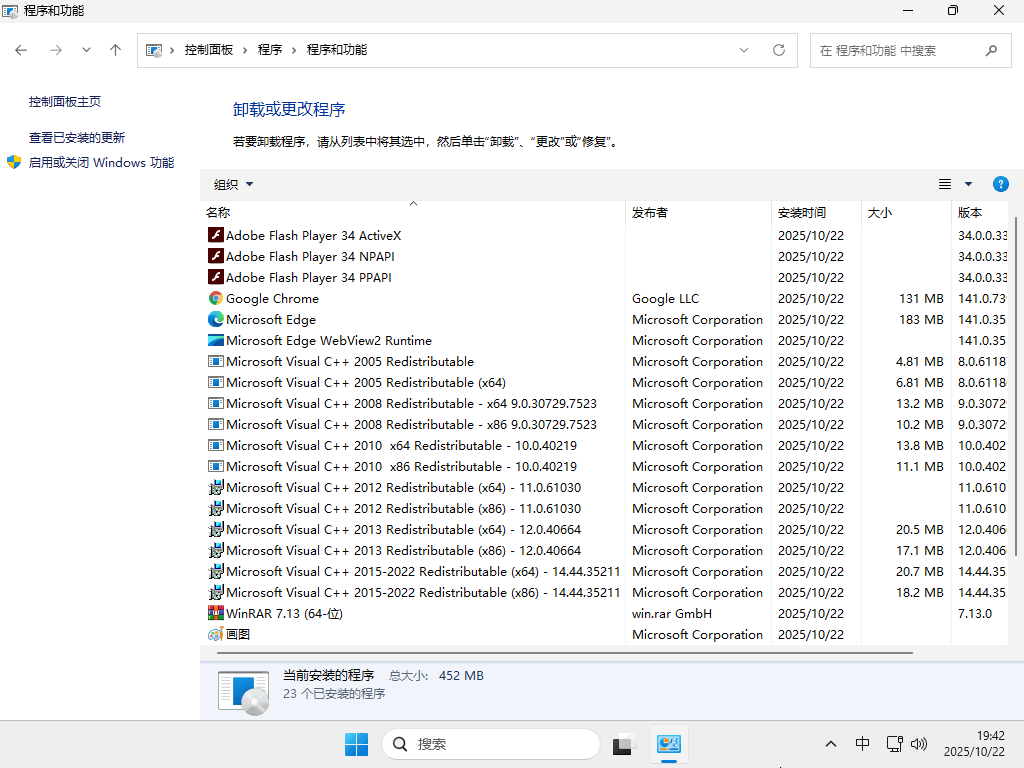
Task: Select the Google Chrome icon in the list
Action: (215, 298)
